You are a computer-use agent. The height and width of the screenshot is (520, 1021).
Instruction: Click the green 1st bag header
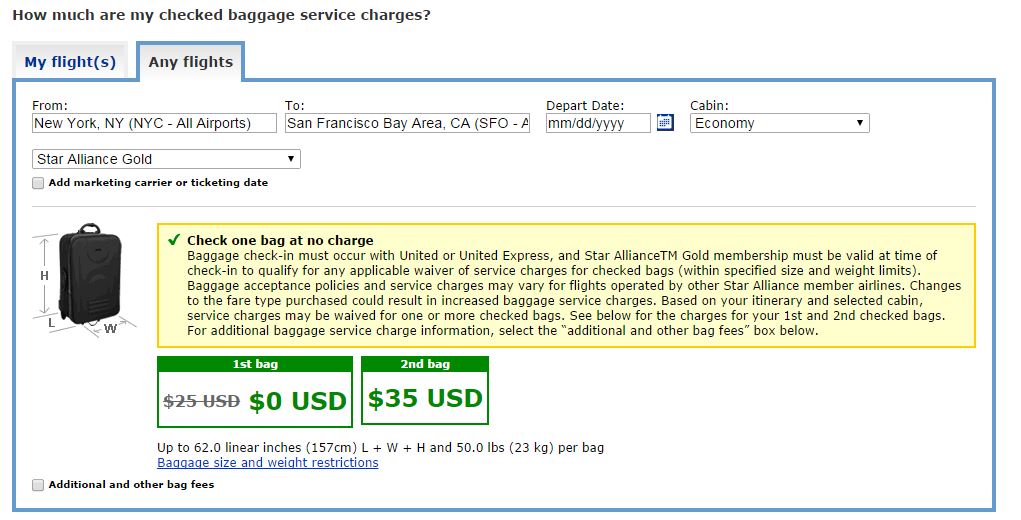[x=255, y=365]
